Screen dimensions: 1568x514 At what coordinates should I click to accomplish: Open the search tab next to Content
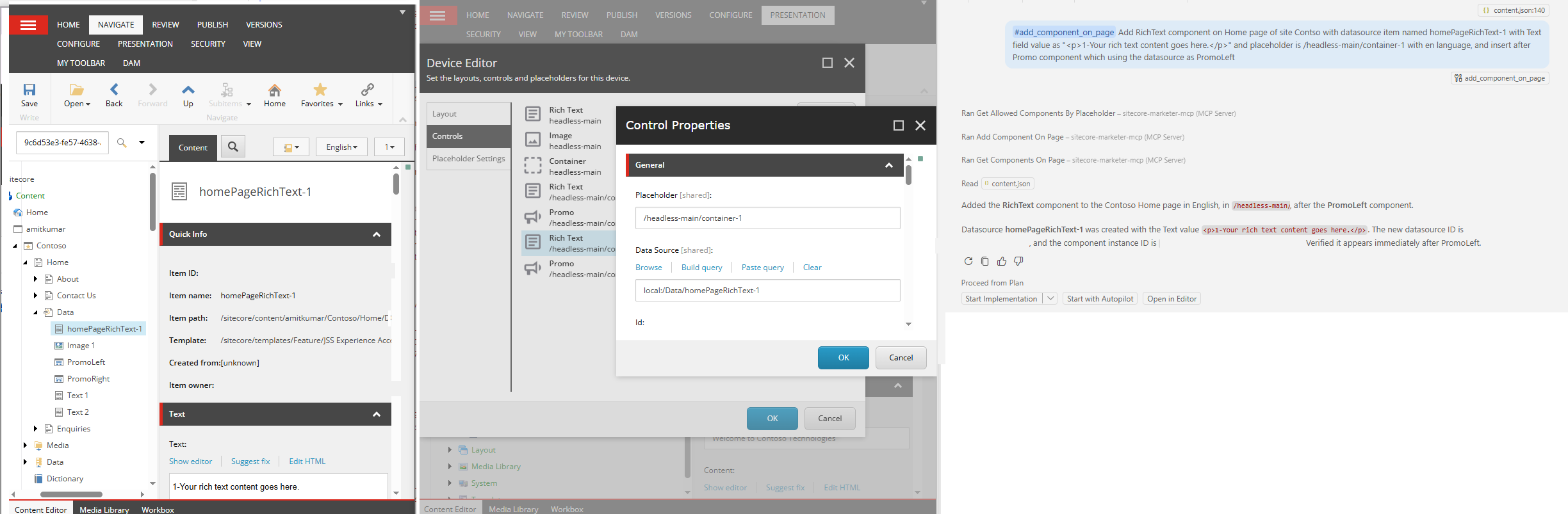point(233,147)
